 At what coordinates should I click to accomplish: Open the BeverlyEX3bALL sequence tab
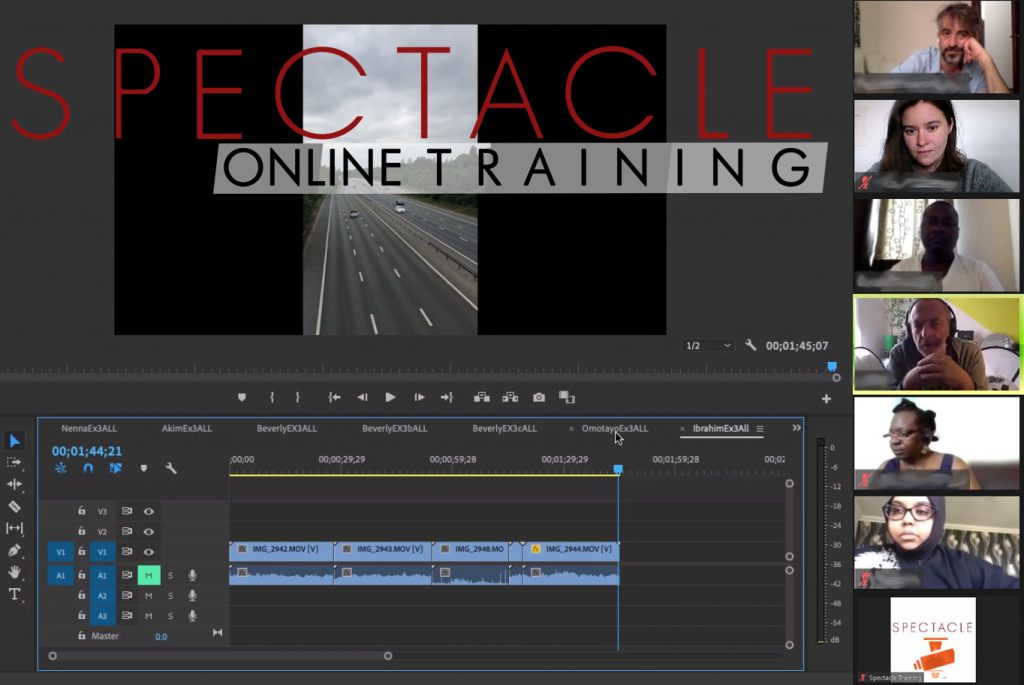(394, 428)
